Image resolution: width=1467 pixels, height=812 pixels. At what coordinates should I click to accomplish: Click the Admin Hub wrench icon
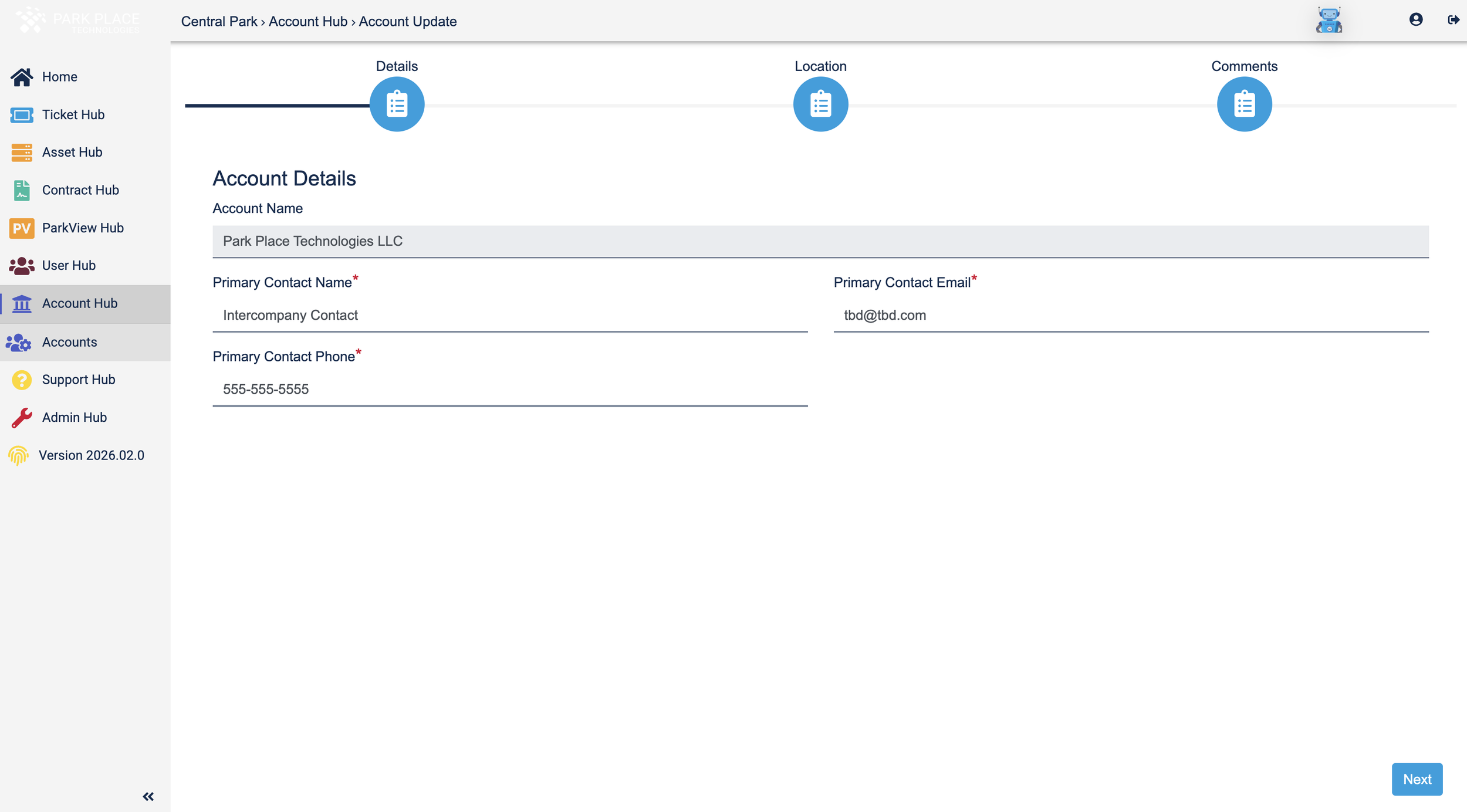tap(22, 418)
